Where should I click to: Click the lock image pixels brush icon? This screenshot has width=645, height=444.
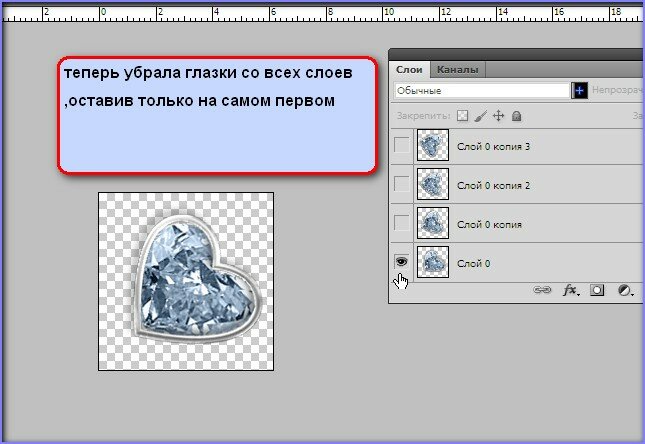[x=480, y=116]
